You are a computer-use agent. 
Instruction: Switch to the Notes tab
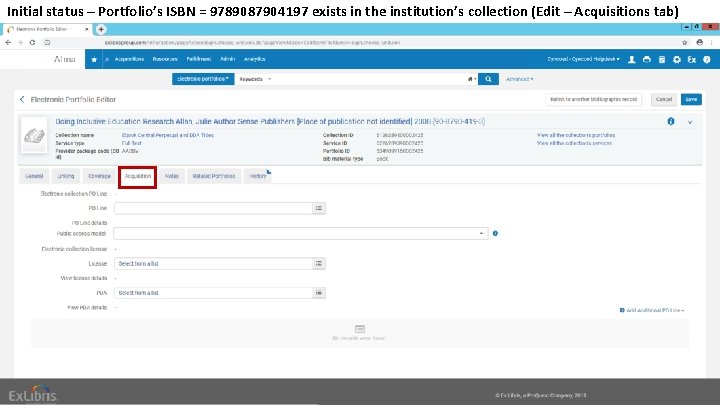(172, 176)
